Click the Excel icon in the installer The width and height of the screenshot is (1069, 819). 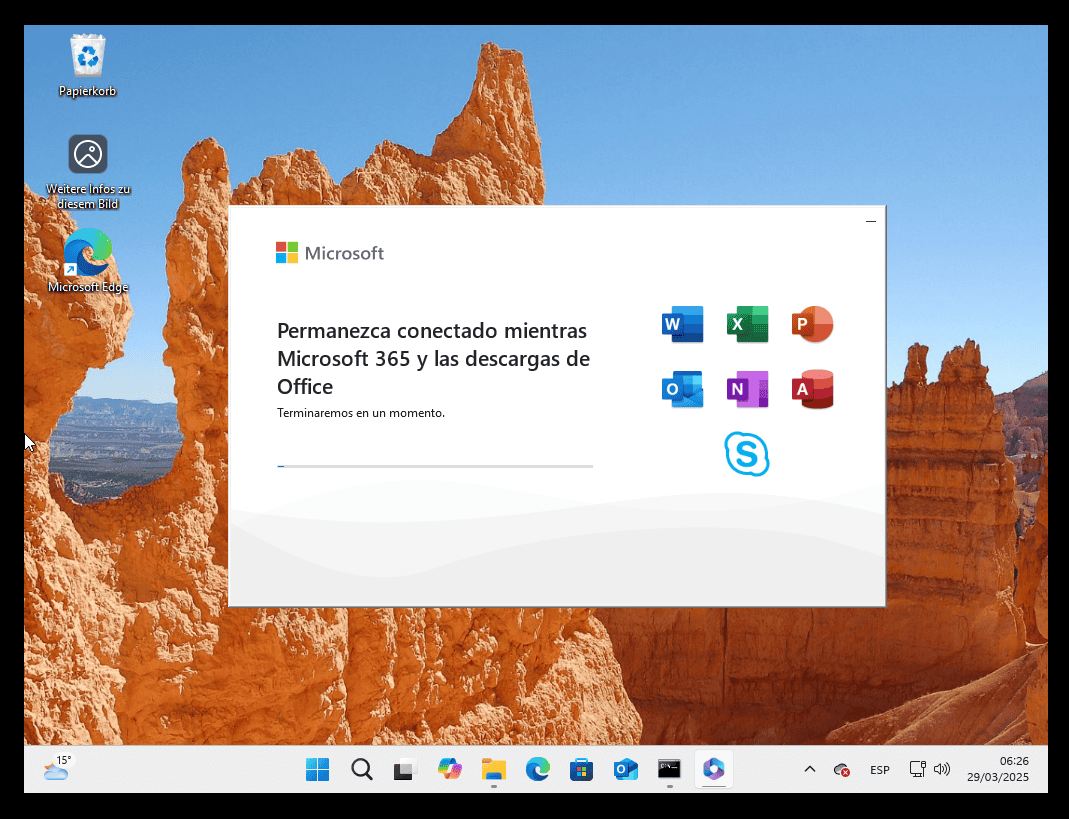(x=747, y=324)
